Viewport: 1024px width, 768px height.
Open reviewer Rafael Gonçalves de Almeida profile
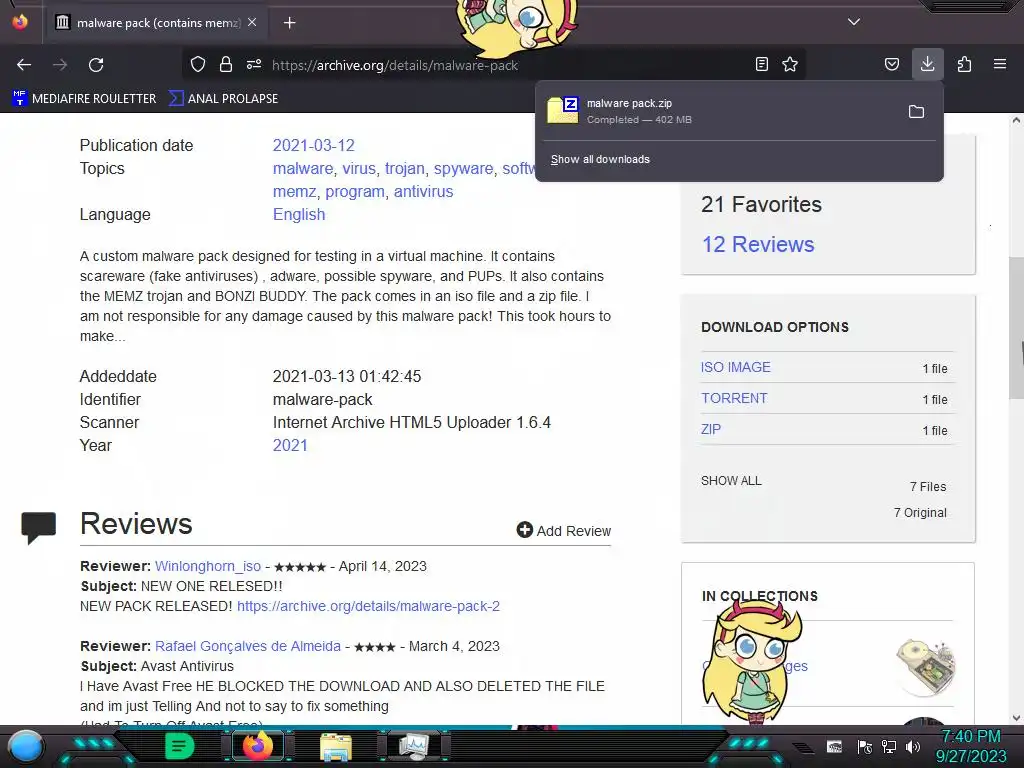(x=248, y=646)
